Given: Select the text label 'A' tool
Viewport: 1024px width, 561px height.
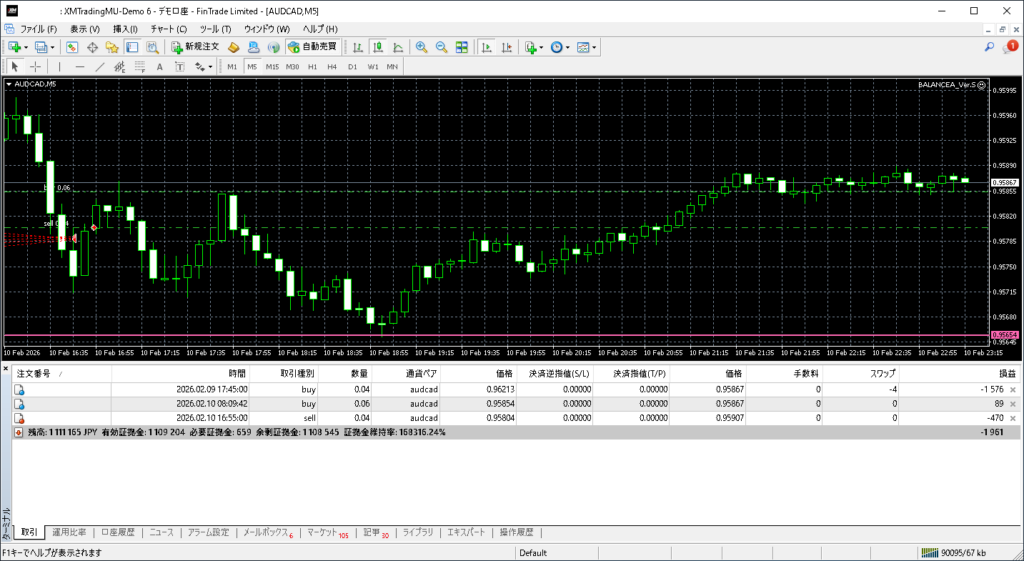Looking at the screenshot, I should (160, 67).
